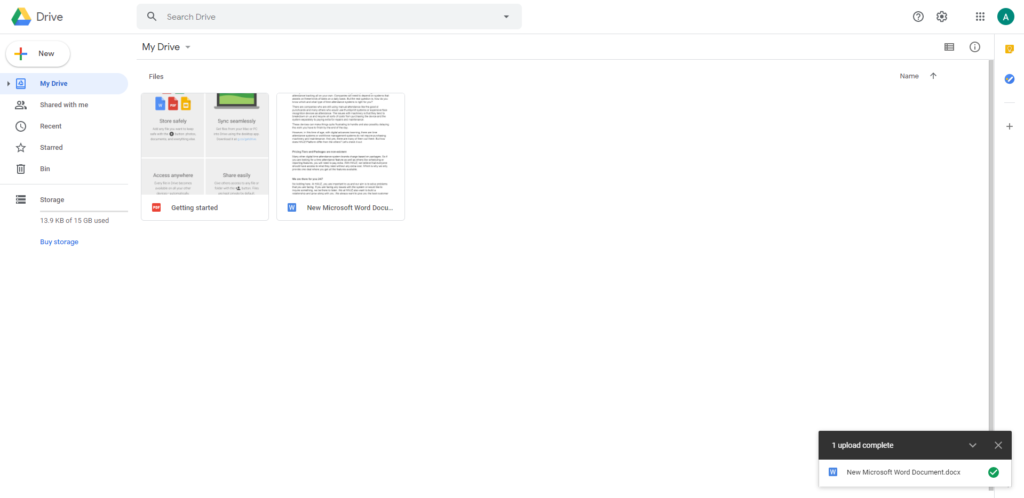Open the Google apps grid
Screen dimensions: 1024x498
click(979, 17)
